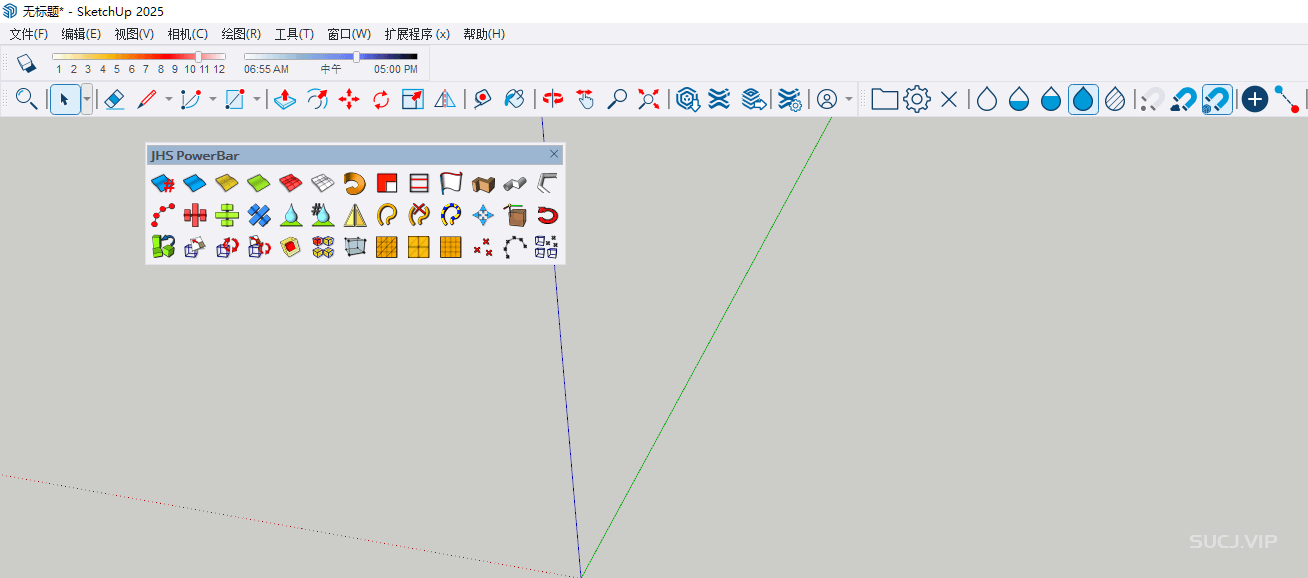Open the 视图(V) menu
Image resolution: width=1308 pixels, height=578 pixels.
(134, 34)
